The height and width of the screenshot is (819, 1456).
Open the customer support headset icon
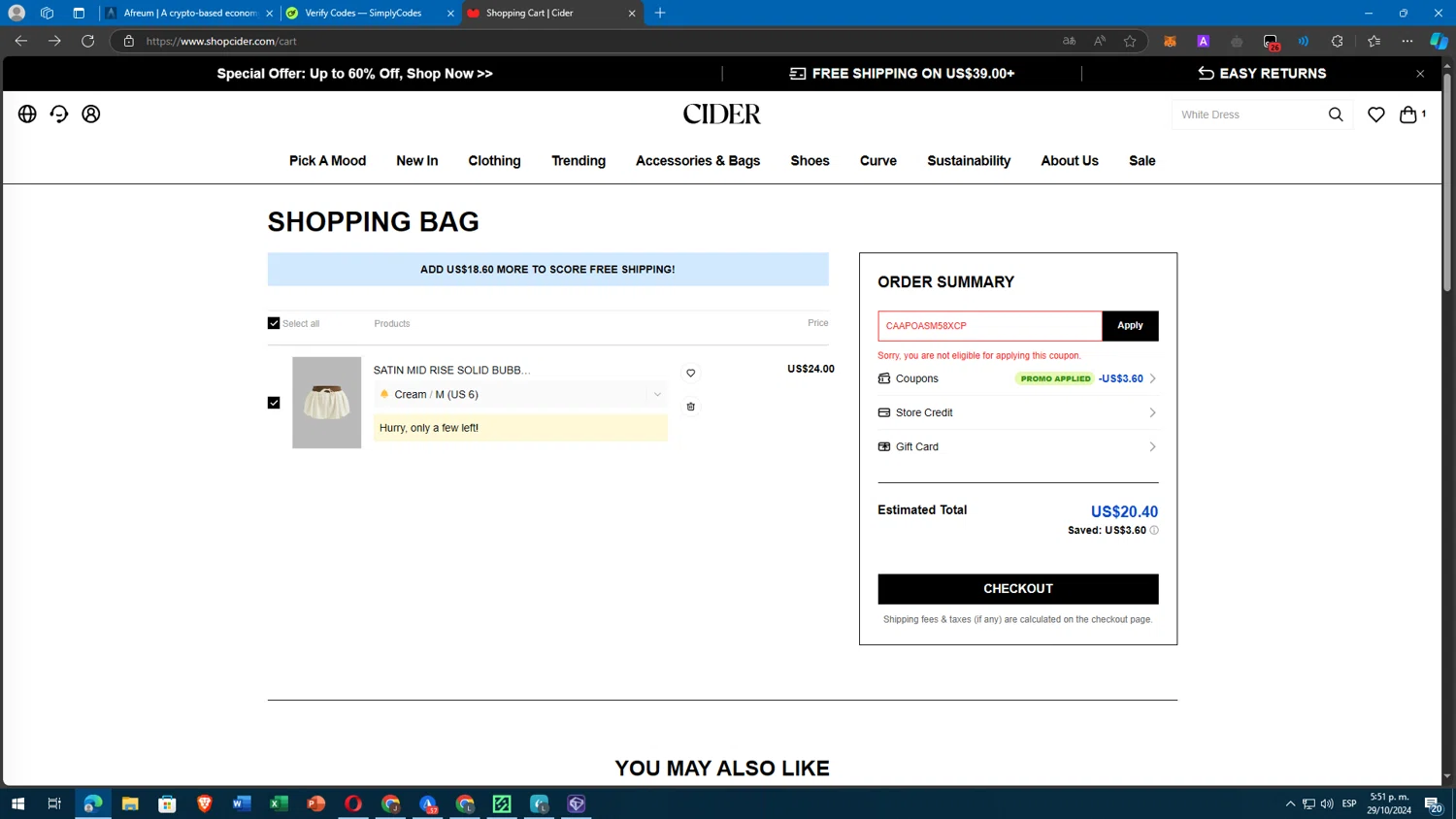coord(59,115)
